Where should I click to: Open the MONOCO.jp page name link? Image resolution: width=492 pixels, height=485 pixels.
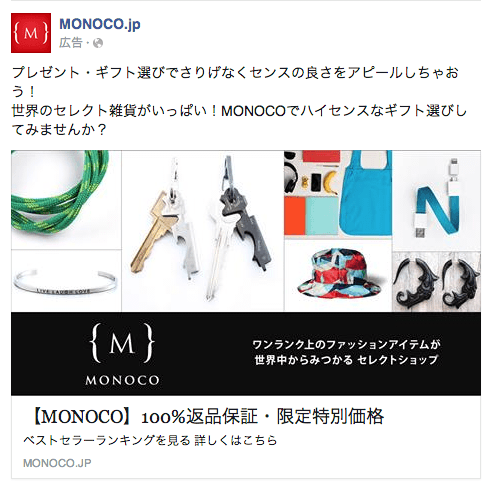100,25
